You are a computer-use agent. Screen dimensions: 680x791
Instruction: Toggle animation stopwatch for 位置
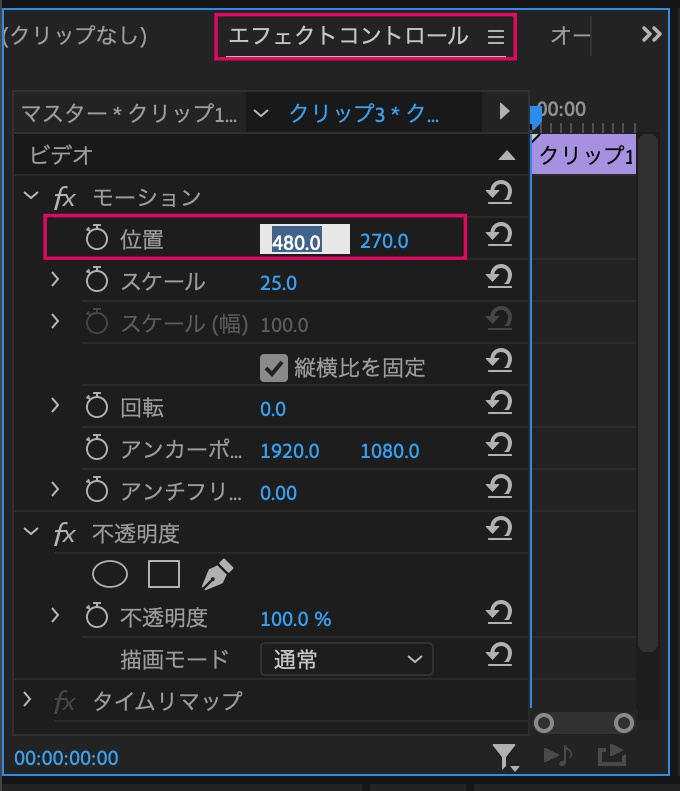[97, 237]
